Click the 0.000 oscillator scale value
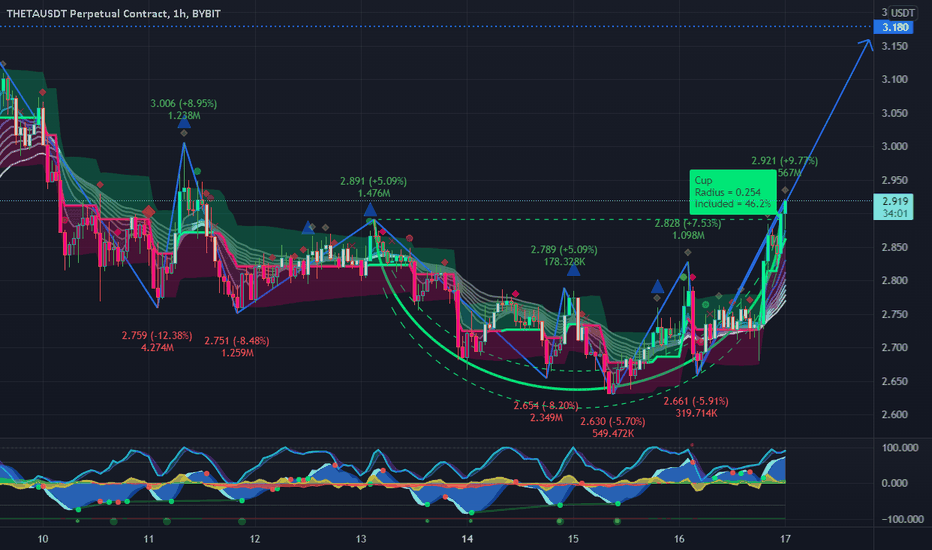This screenshot has height=550, width=932. (895, 483)
